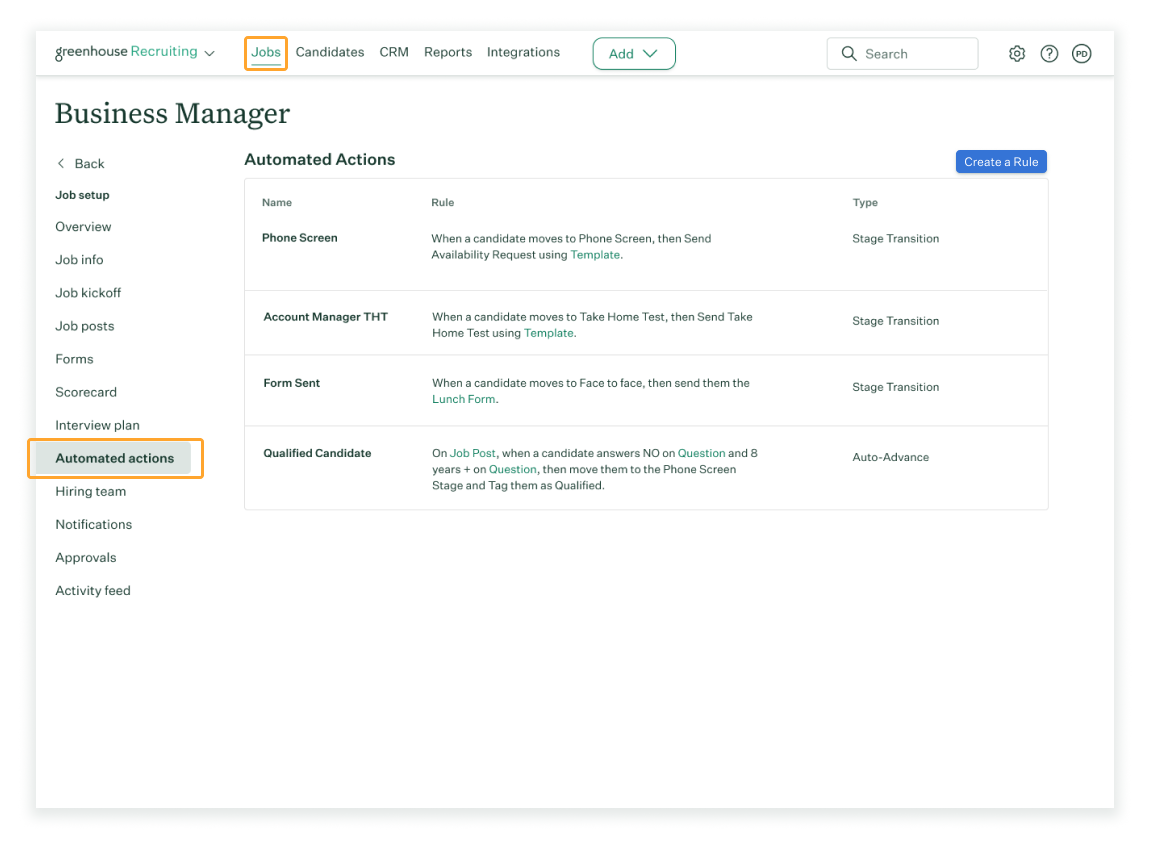Select Notifications in the sidebar
This screenshot has width=1163, height=853.
pyautogui.click(x=93, y=524)
